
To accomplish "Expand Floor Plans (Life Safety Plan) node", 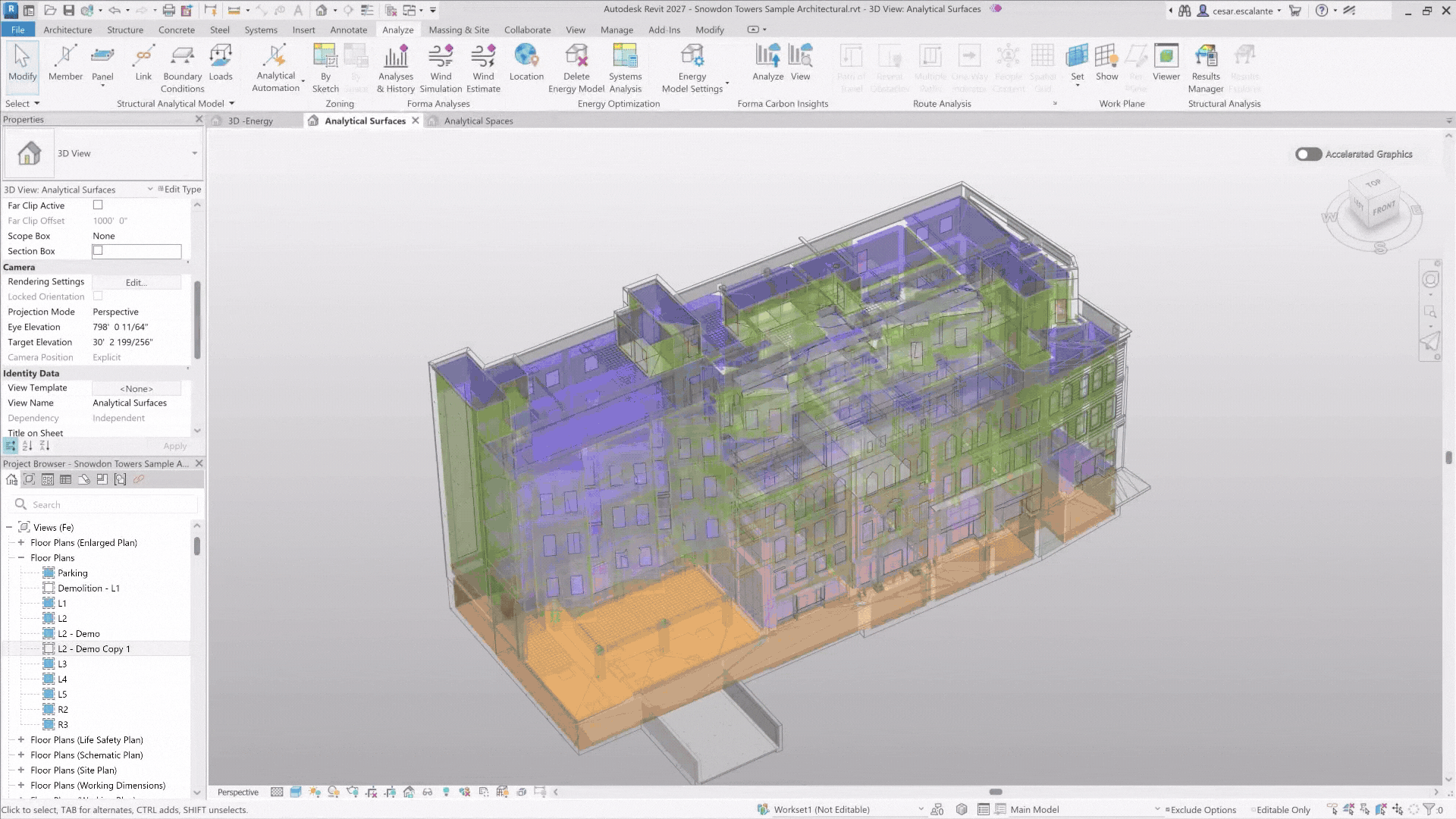I will click(x=21, y=739).
